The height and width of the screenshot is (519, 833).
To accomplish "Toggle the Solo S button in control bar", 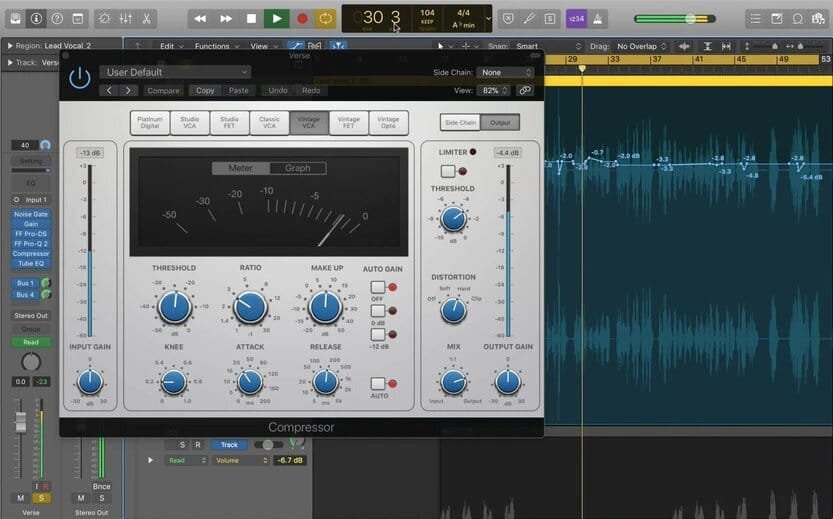I will 550,19.
